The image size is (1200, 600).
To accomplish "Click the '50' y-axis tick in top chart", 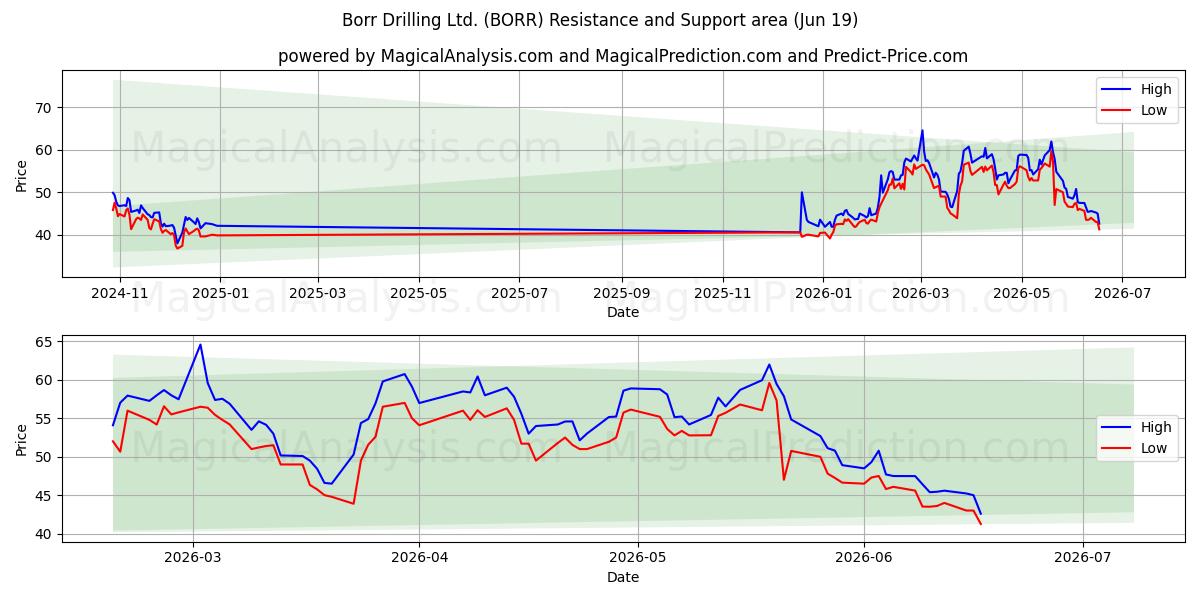I will (x=45, y=192).
